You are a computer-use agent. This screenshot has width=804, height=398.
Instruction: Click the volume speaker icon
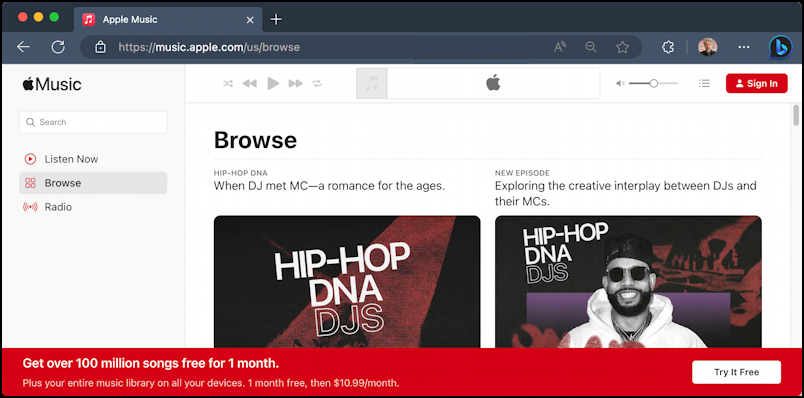click(x=620, y=83)
